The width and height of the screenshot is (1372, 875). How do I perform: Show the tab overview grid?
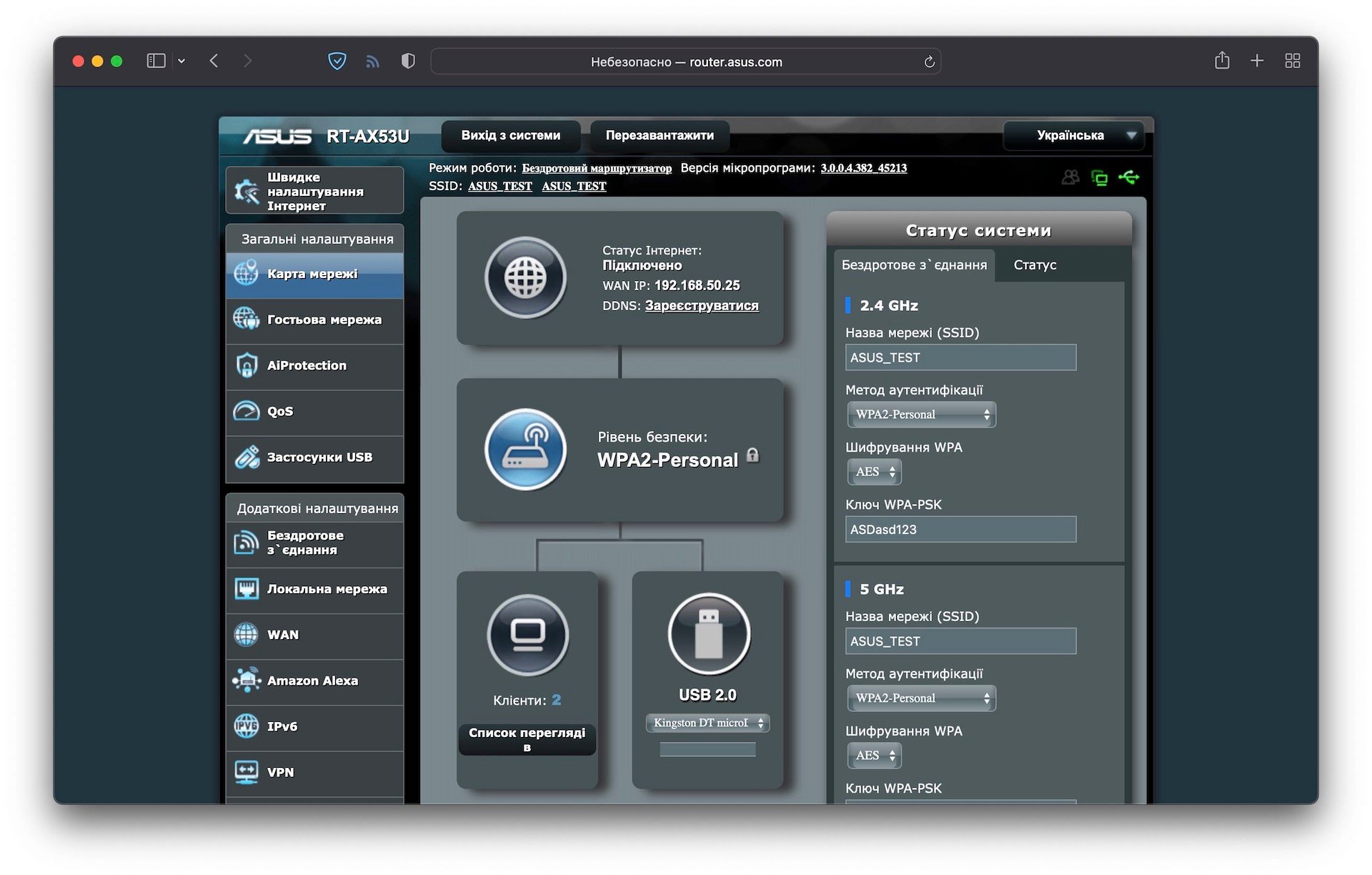point(1292,61)
